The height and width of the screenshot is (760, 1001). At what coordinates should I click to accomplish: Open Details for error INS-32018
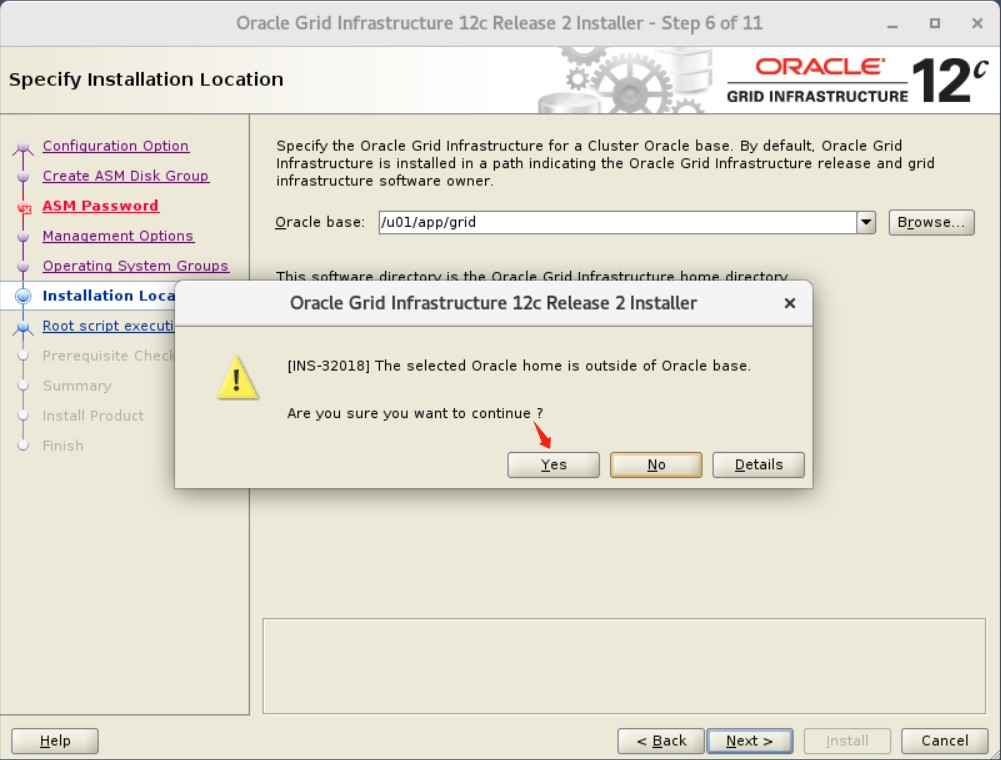[x=757, y=464]
